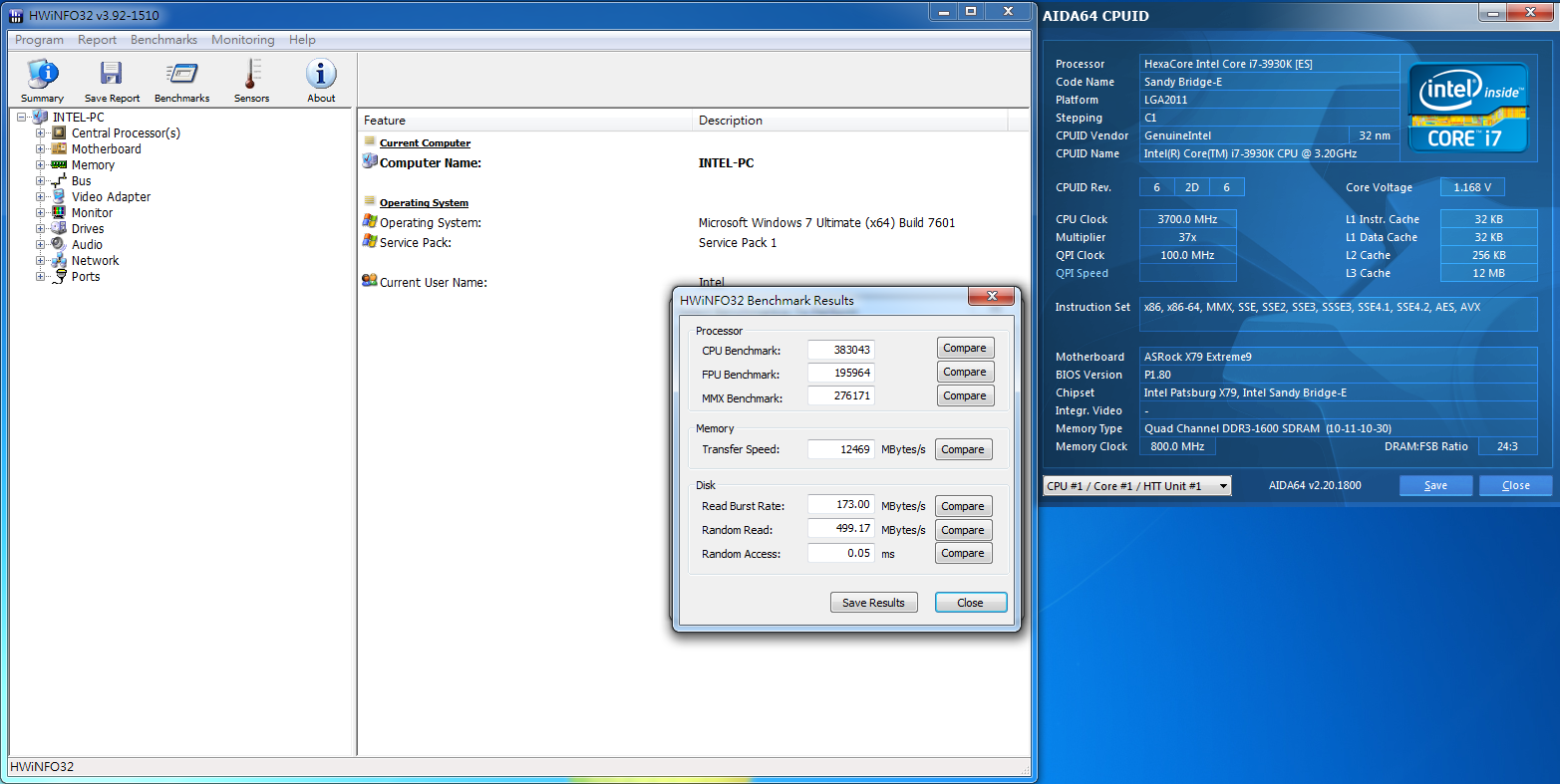
Task: Open the Help menu
Action: coord(302,40)
